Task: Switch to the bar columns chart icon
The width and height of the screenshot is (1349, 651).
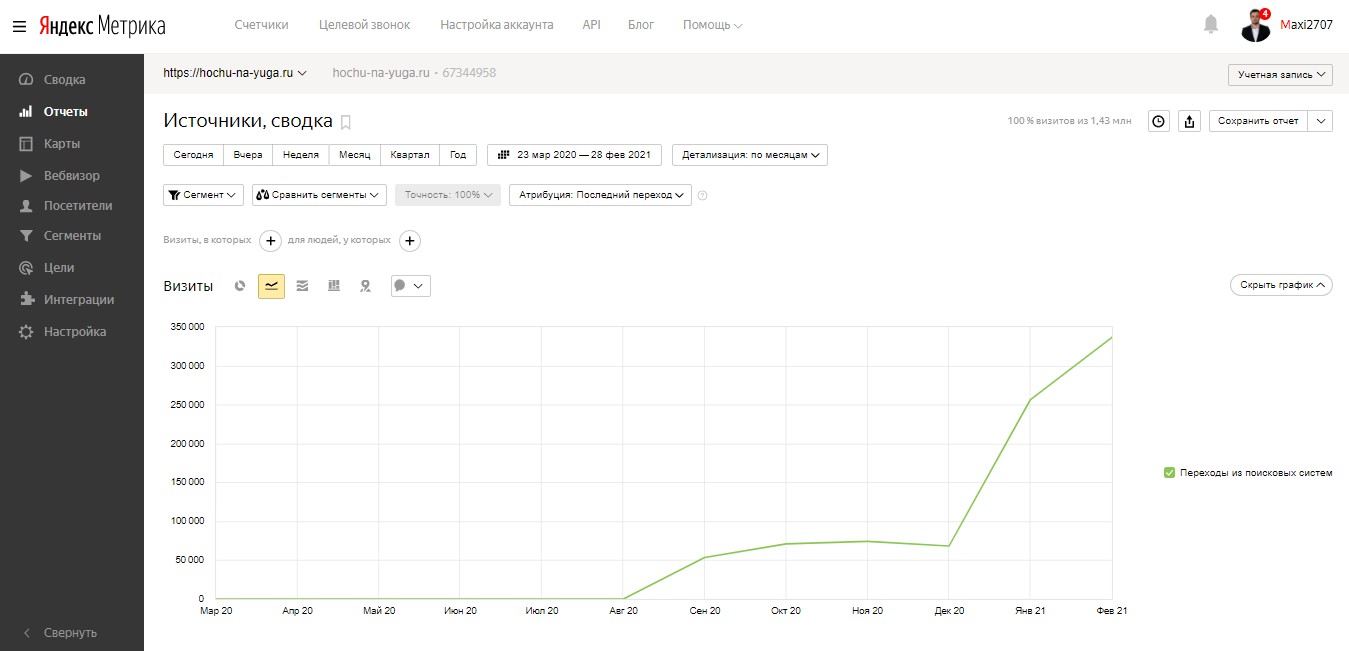Action: tap(334, 286)
